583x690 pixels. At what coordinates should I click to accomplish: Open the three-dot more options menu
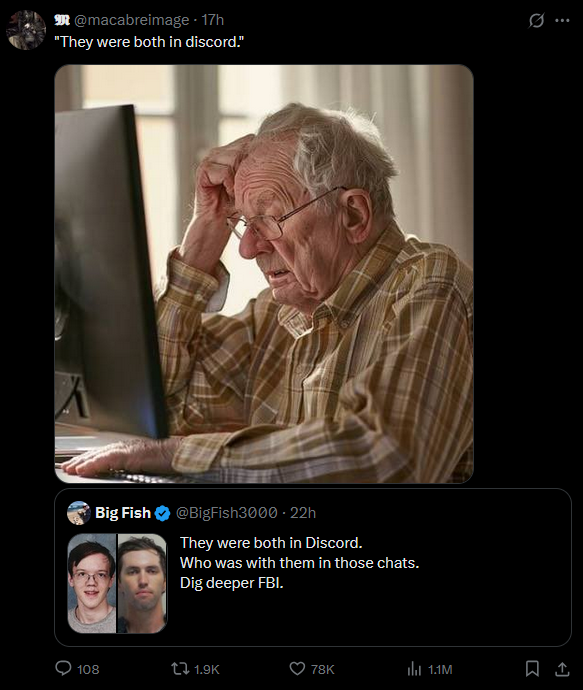click(562, 20)
